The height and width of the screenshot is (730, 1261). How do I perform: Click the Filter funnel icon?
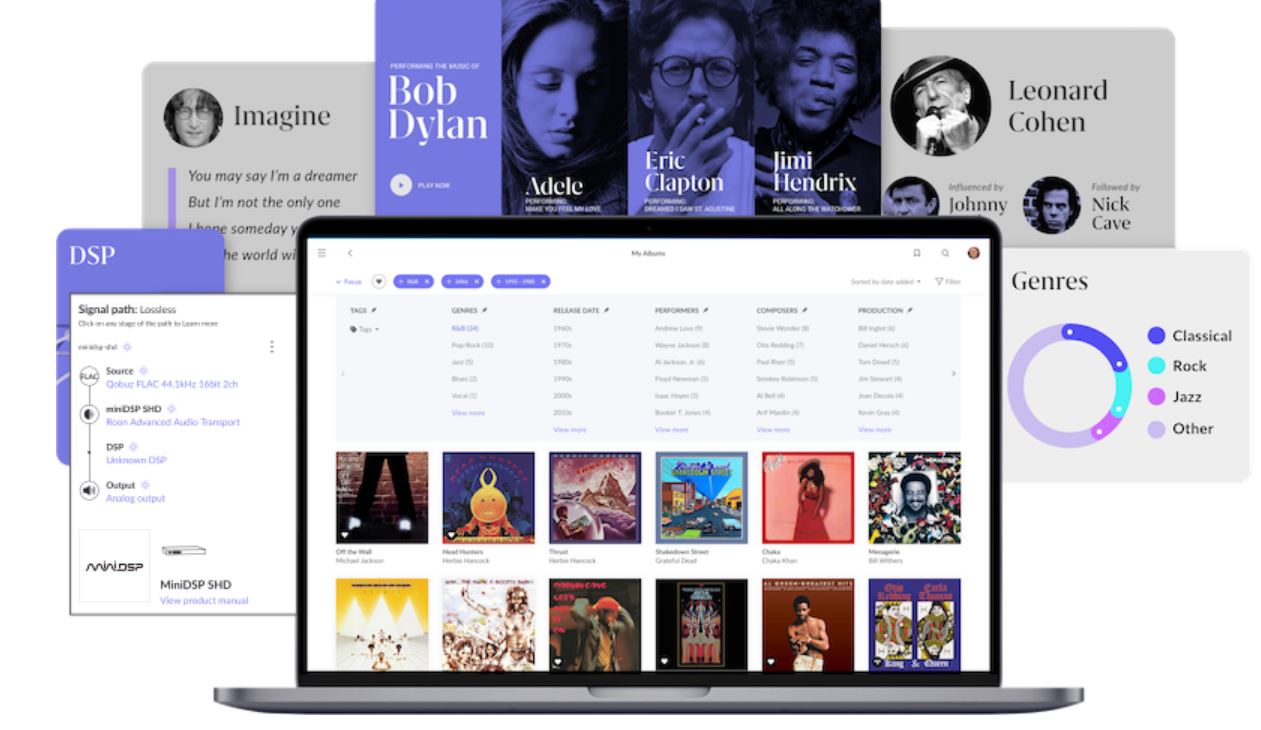point(940,282)
